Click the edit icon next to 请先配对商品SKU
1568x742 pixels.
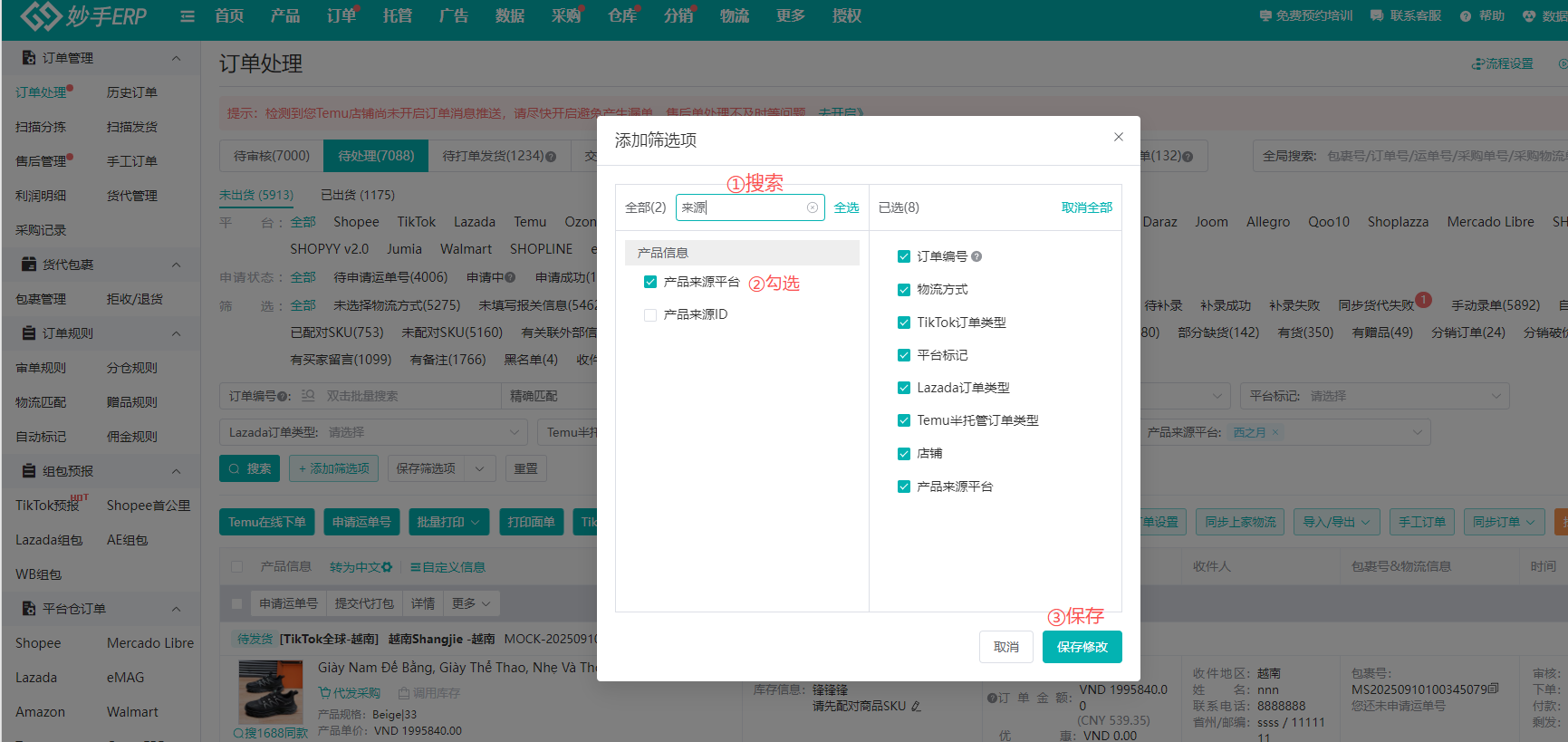(916, 707)
